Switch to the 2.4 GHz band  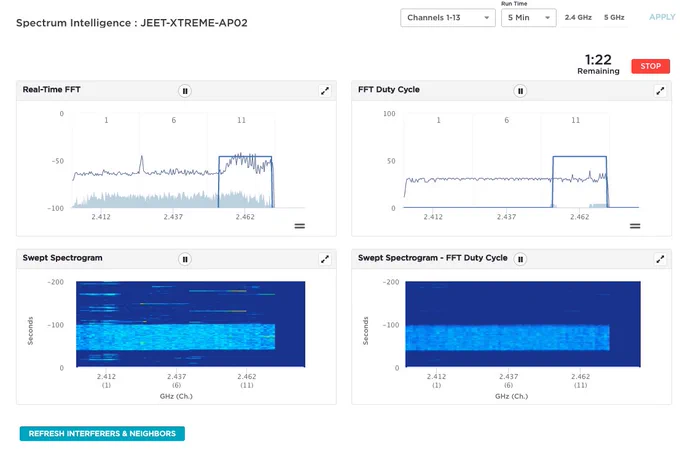pos(578,17)
